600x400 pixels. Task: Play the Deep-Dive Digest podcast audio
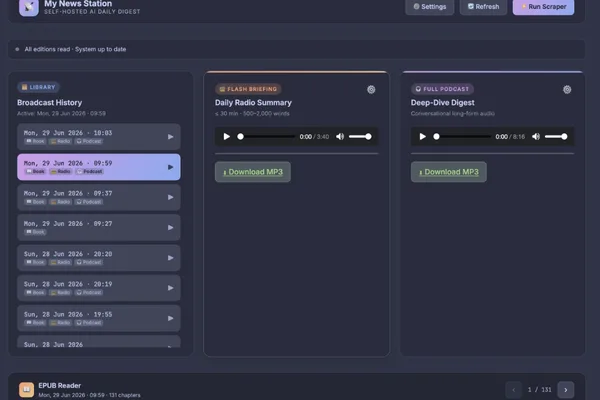coord(422,137)
